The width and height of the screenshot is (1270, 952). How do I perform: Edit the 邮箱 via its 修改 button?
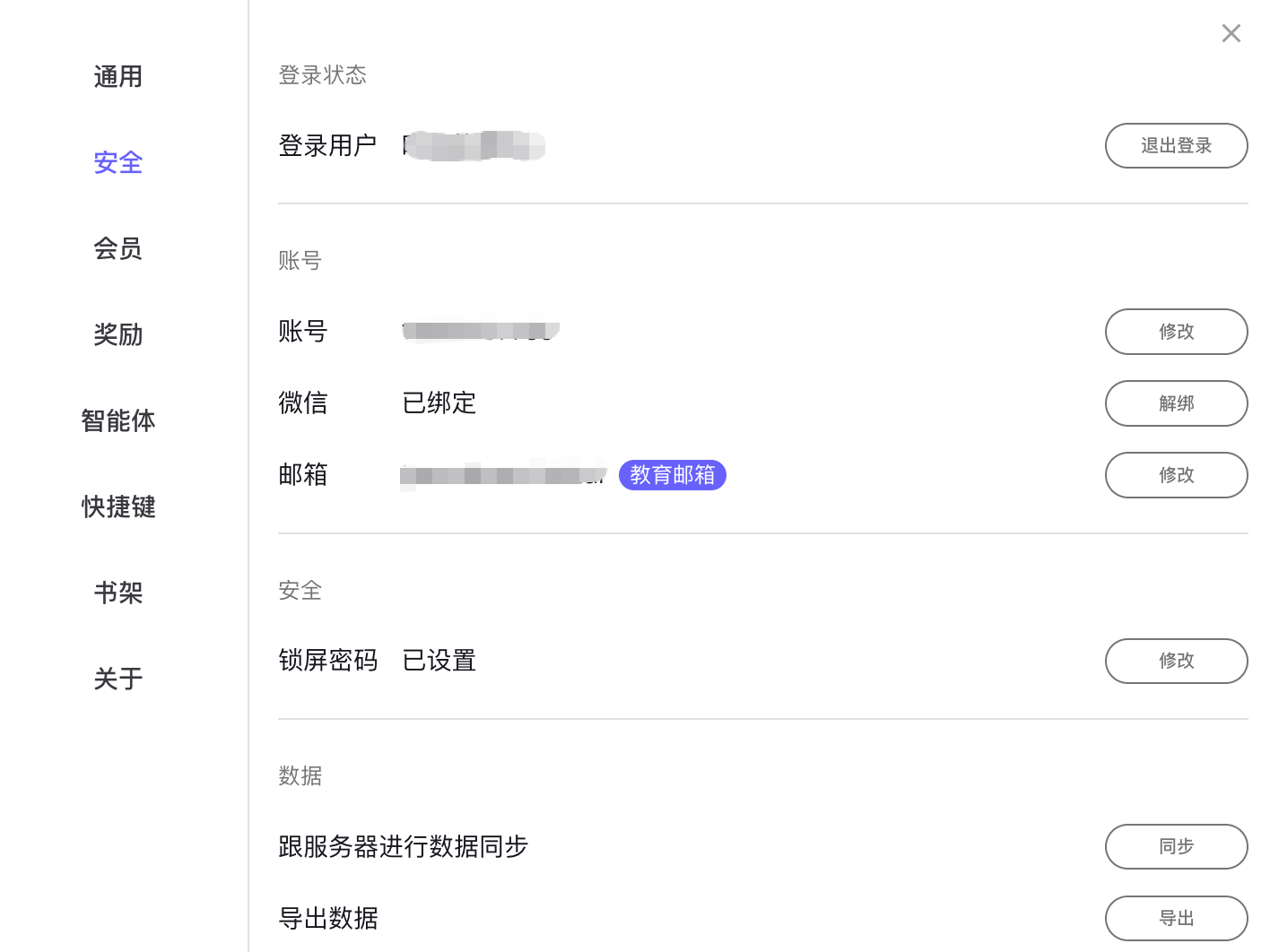coord(1176,475)
